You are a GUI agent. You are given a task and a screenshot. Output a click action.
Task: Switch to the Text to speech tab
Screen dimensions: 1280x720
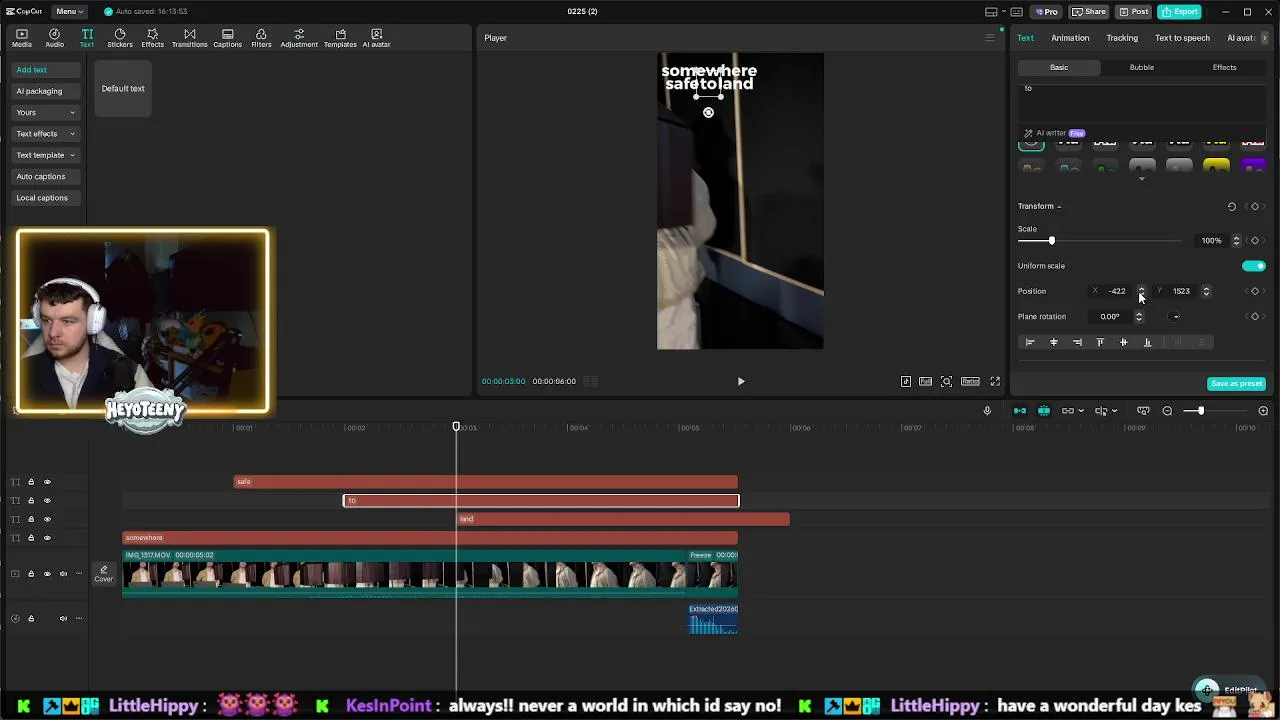[x=1182, y=38]
